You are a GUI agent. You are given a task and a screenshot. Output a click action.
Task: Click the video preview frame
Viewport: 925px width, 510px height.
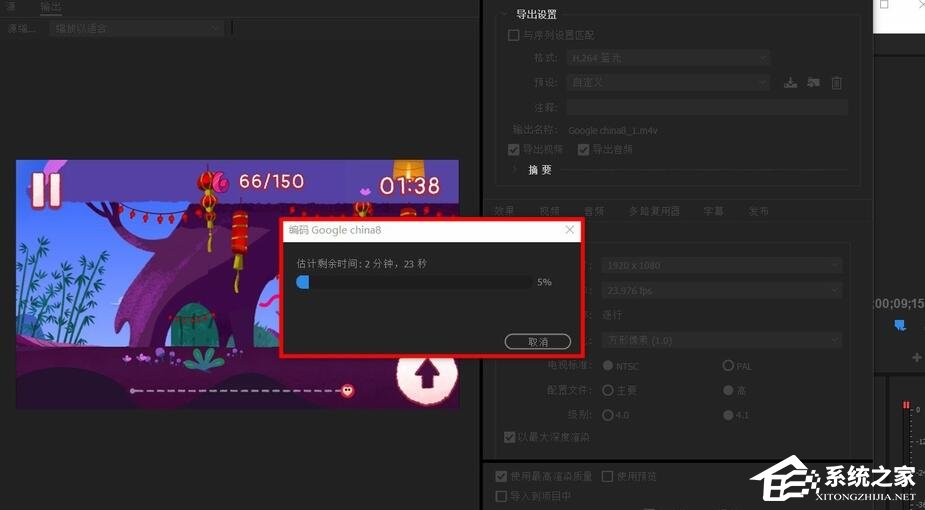(237, 284)
